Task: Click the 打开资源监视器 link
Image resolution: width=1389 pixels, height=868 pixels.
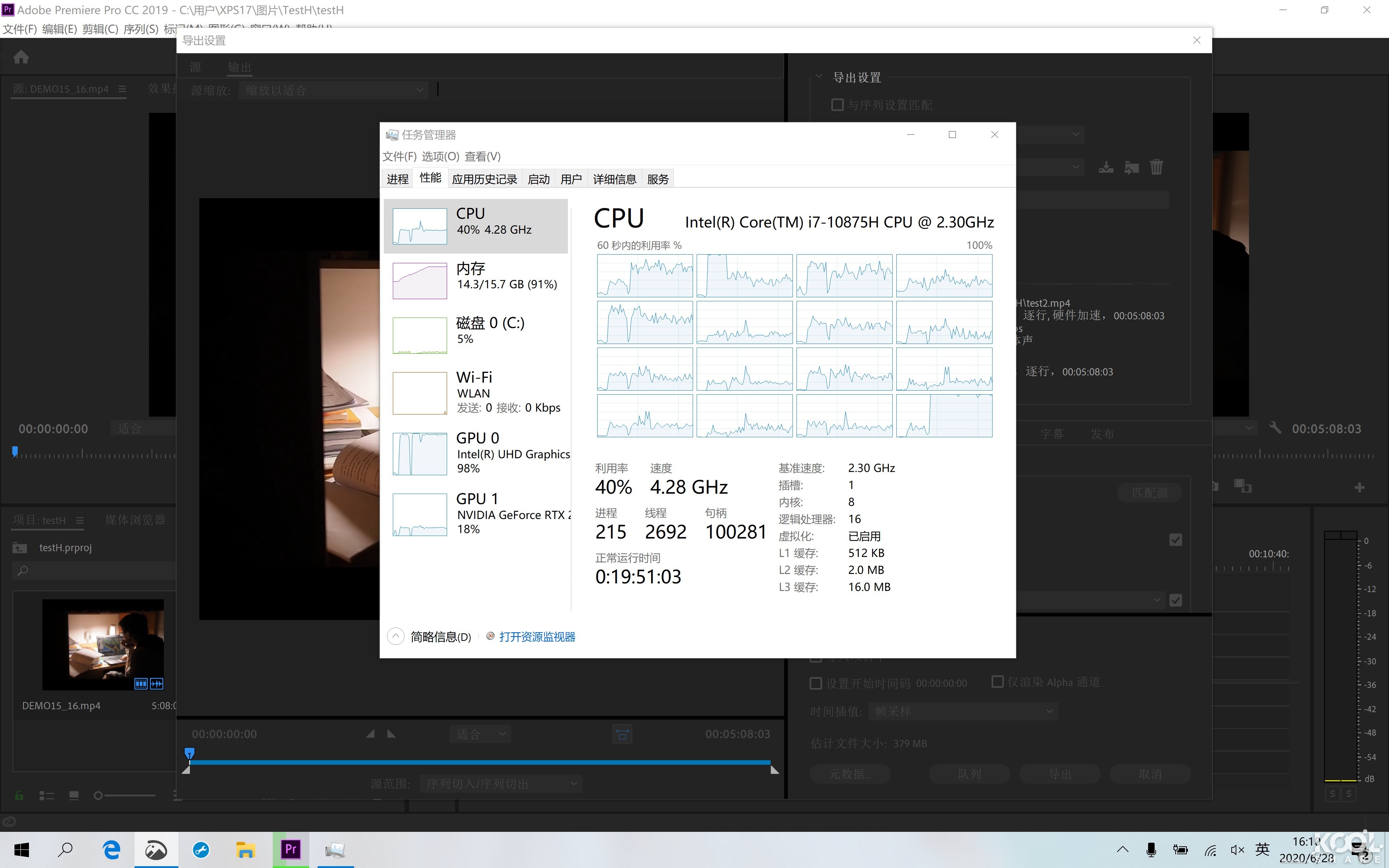Action: tap(537, 636)
